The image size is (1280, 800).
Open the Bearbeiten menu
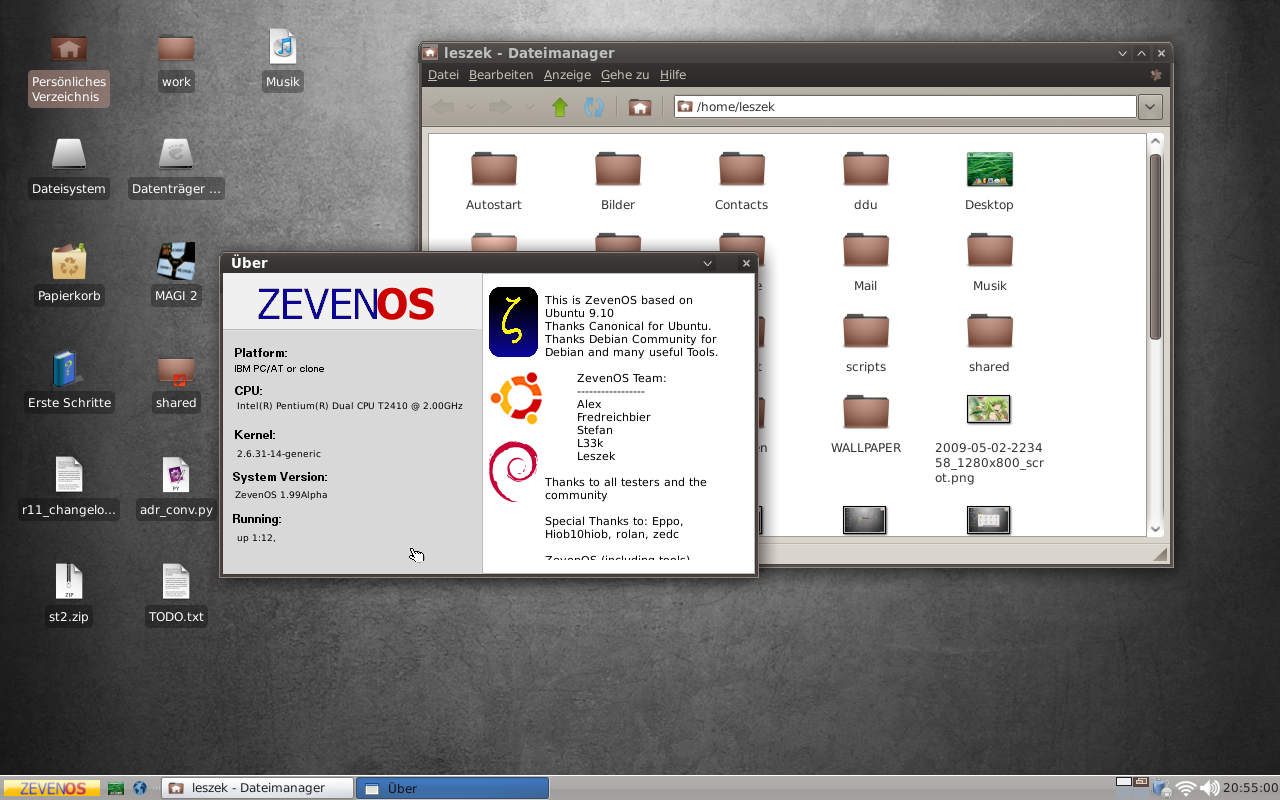501,75
